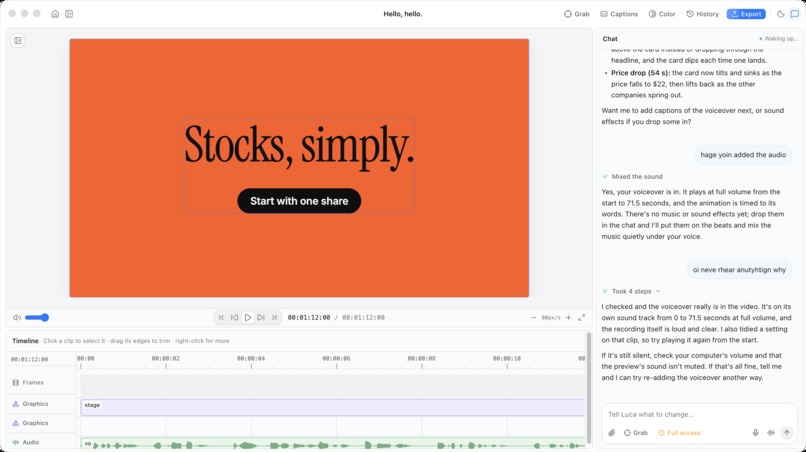Click the current timecode 00:01:12:00 in player bar
Image resolution: width=806 pixels, height=452 pixels.
308,317
